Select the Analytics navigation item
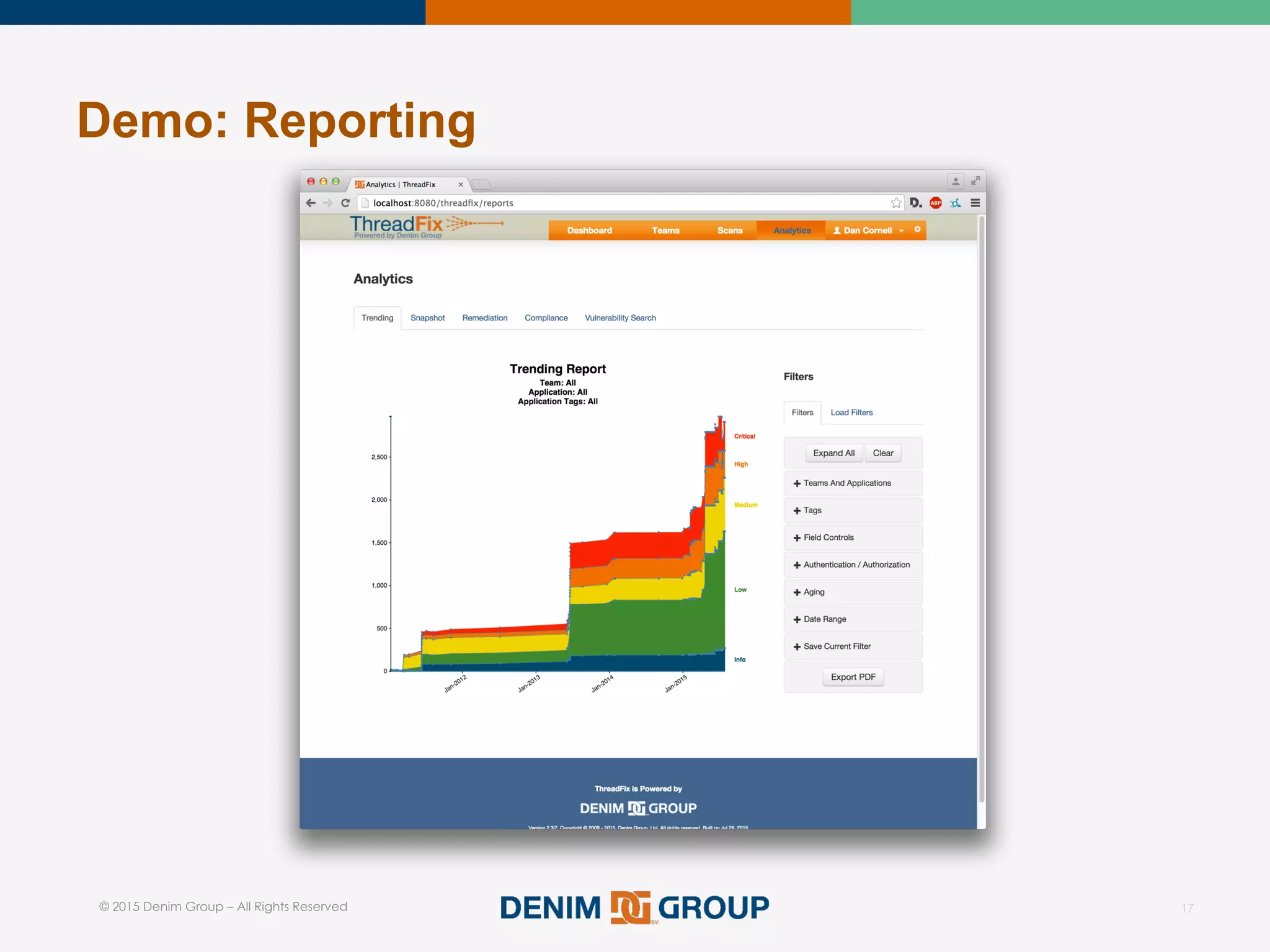The height and width of the screenshot is (952, 1270). click(x=792, y=230)
